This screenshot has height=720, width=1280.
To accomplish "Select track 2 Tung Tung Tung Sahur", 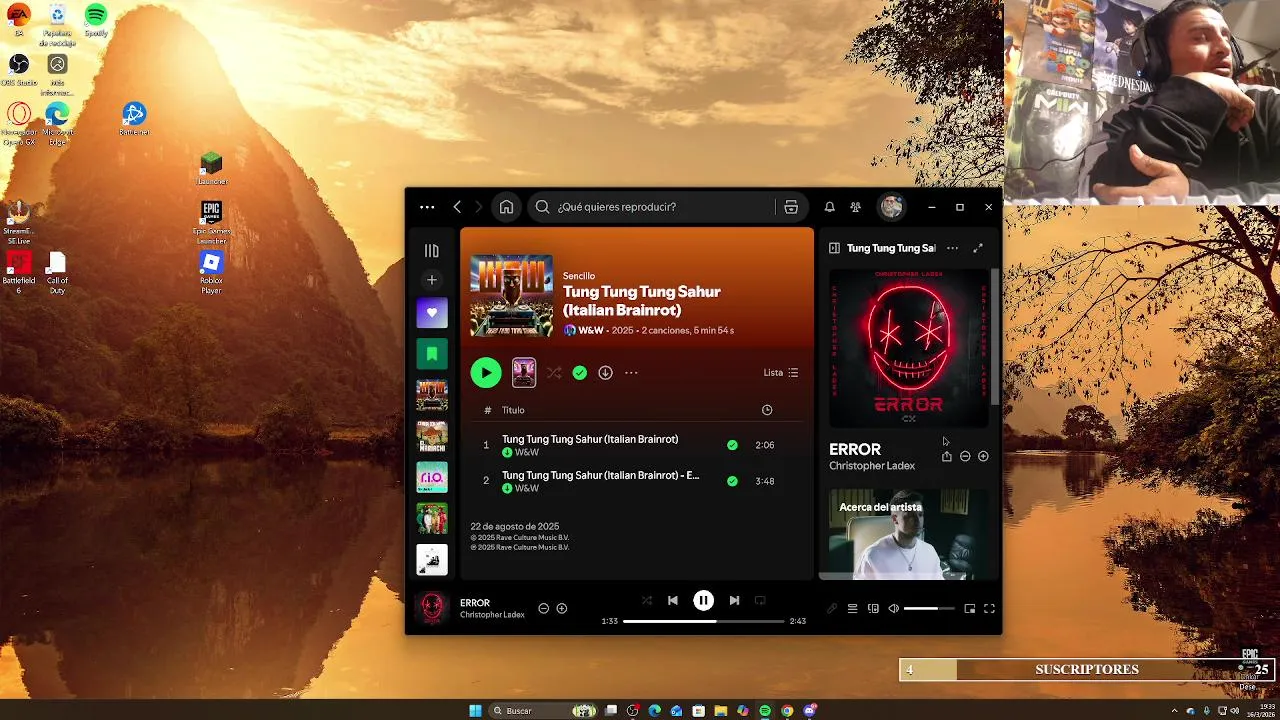I will coord(637,481).
